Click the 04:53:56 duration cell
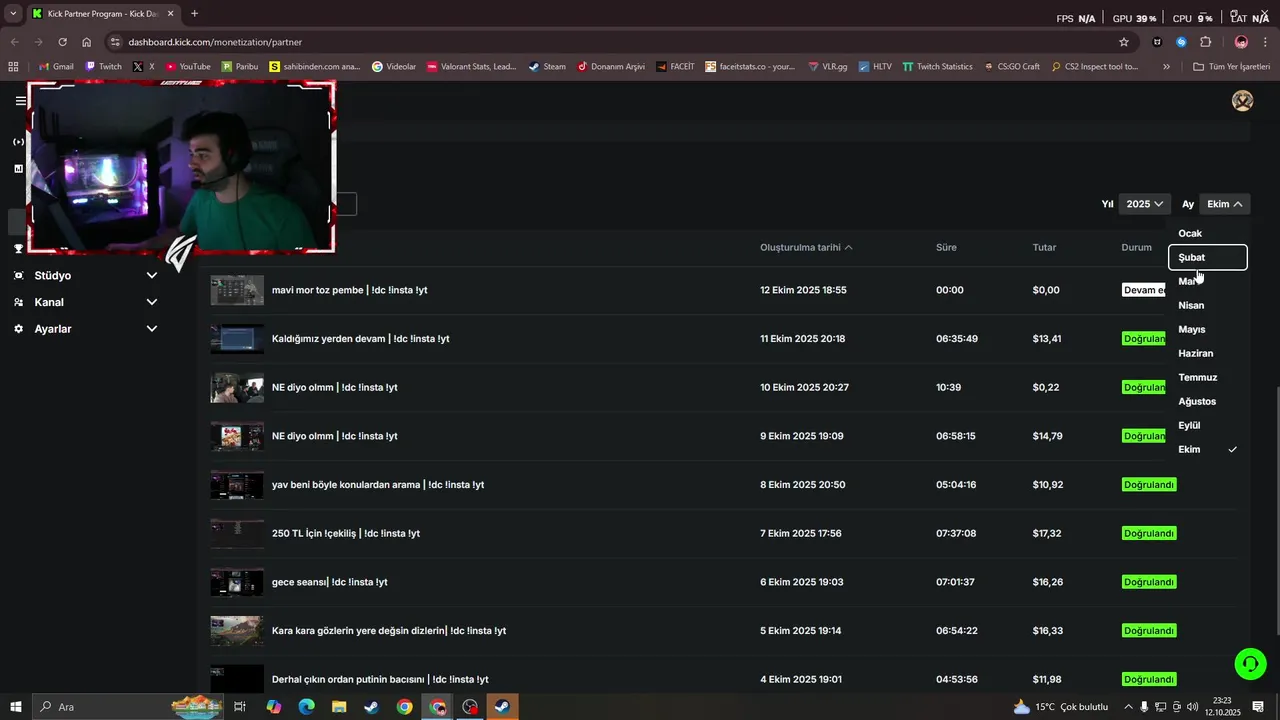Viewport: 1280px width, 720px height. [957, 680]
